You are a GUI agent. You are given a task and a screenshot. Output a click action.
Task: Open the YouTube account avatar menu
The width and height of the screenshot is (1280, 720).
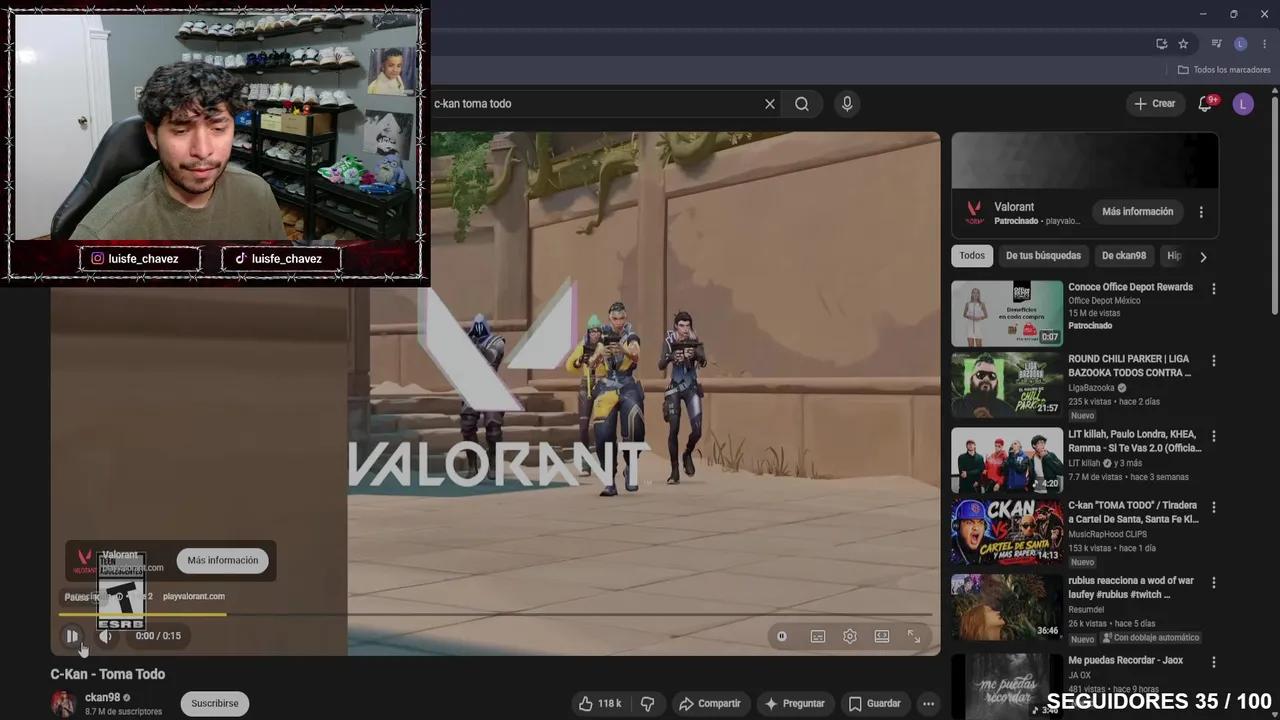coord(1243,104)
